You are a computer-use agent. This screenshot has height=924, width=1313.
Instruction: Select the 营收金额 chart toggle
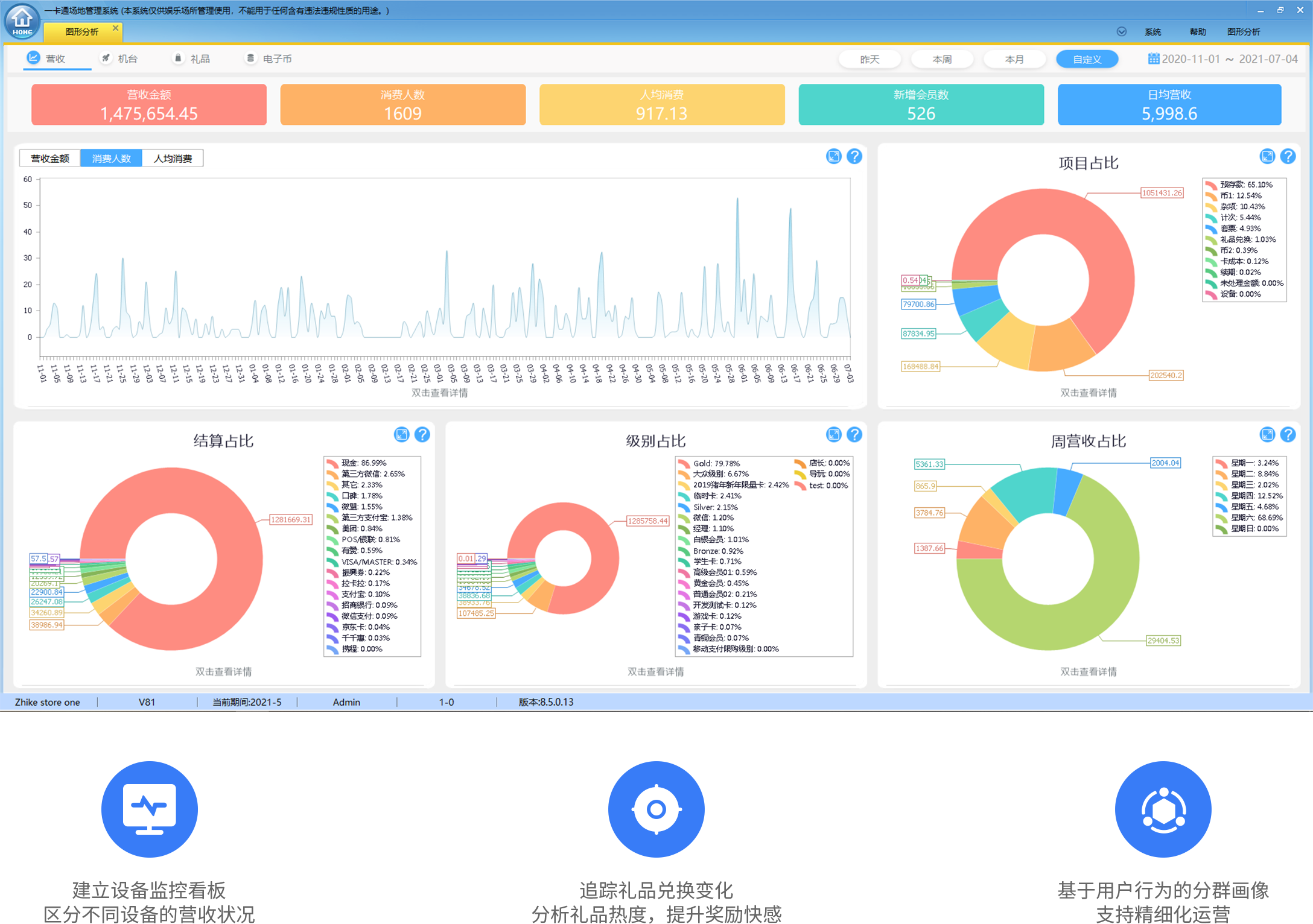(50, 159)
